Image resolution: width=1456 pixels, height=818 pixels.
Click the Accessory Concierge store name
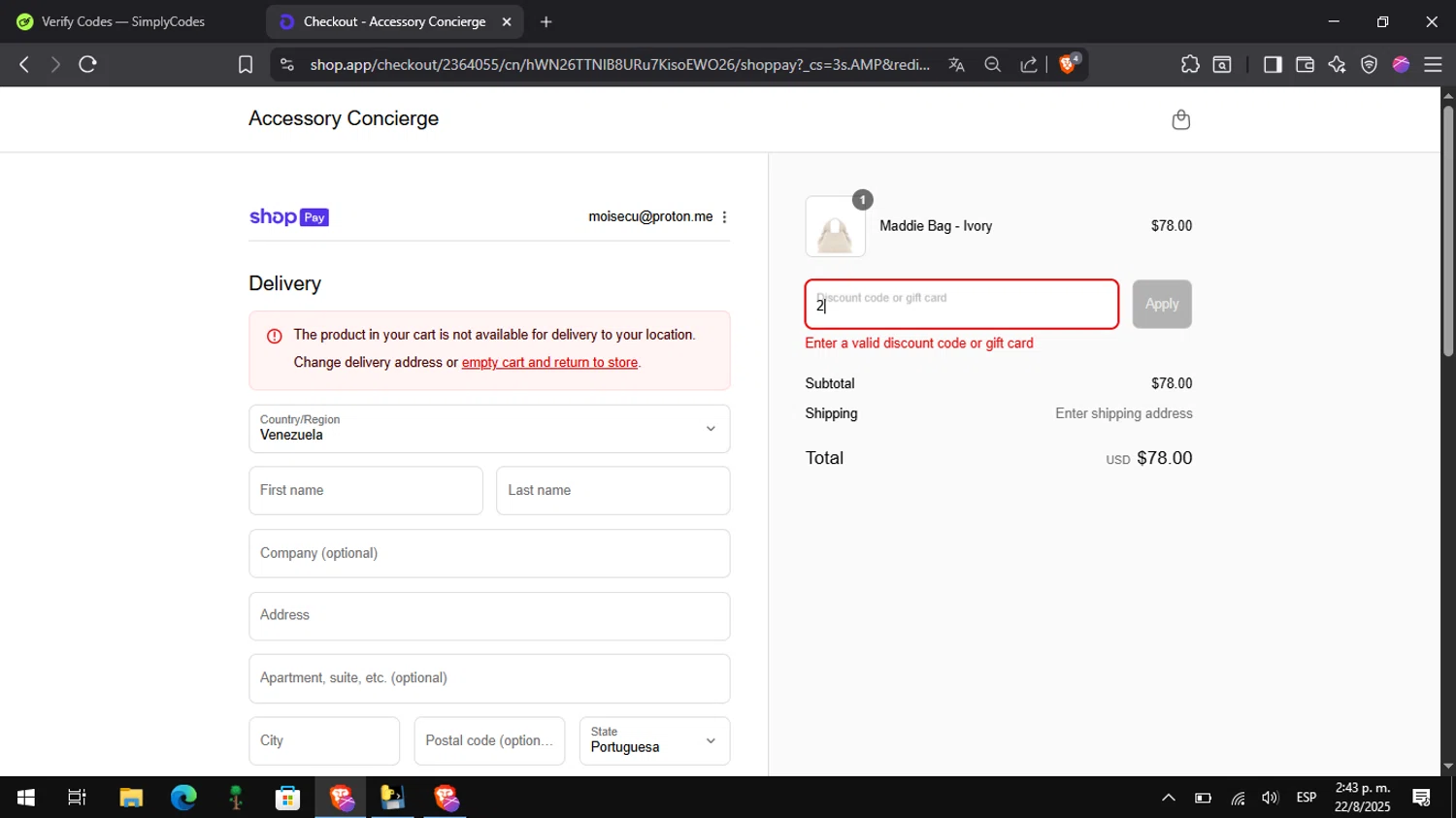pyautogui.click(x=344, y=118)
